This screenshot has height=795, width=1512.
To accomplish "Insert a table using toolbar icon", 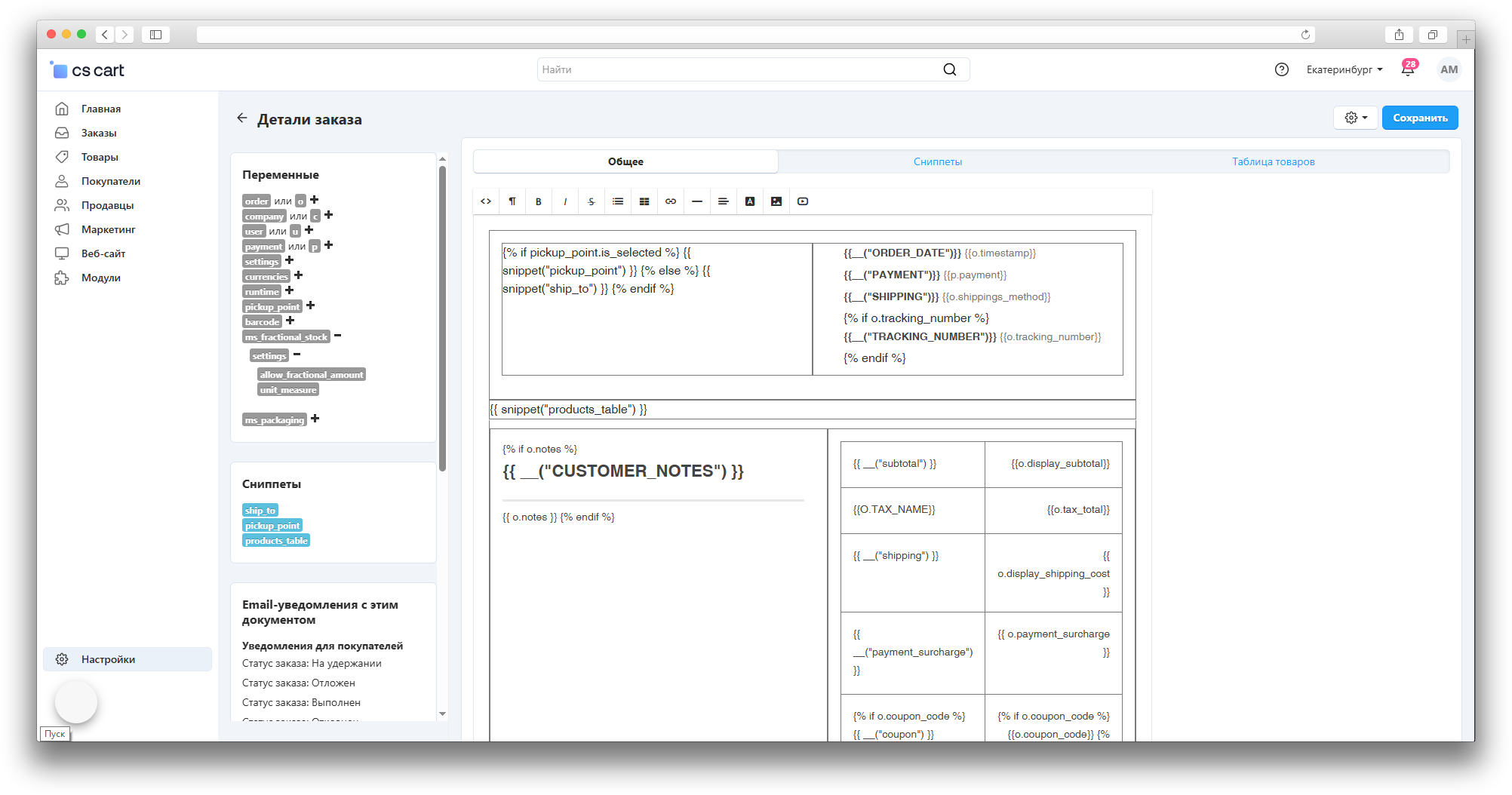I will [644, 201].
